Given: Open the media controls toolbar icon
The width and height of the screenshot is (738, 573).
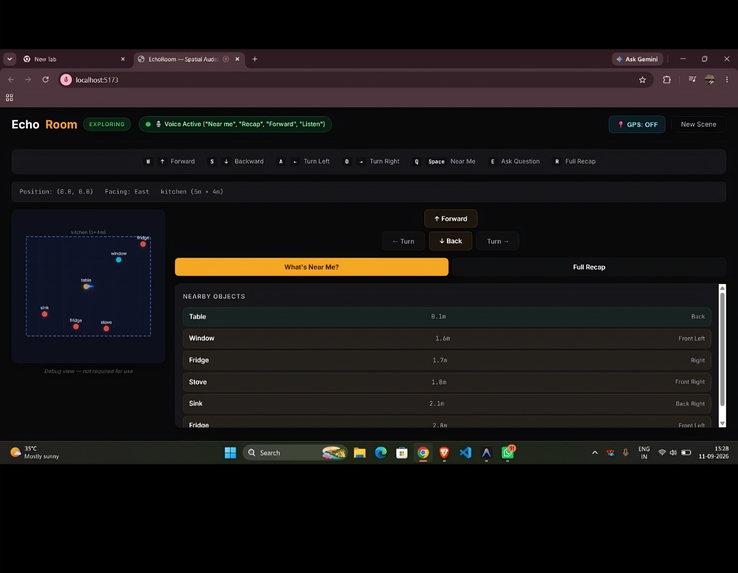Looking at the screenshot, I should click(692, 80).
